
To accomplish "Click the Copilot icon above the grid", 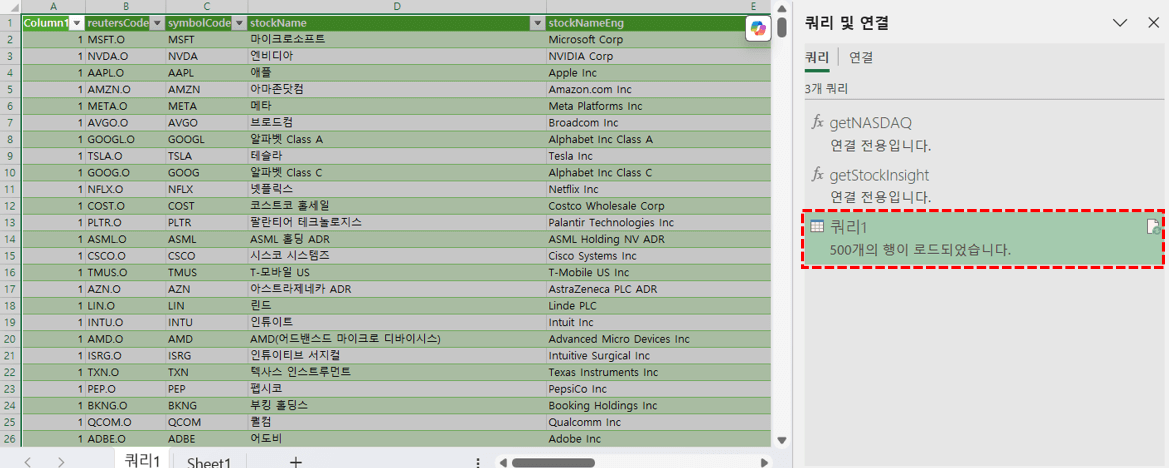I will pyautogui.click(x=757, y=30).
